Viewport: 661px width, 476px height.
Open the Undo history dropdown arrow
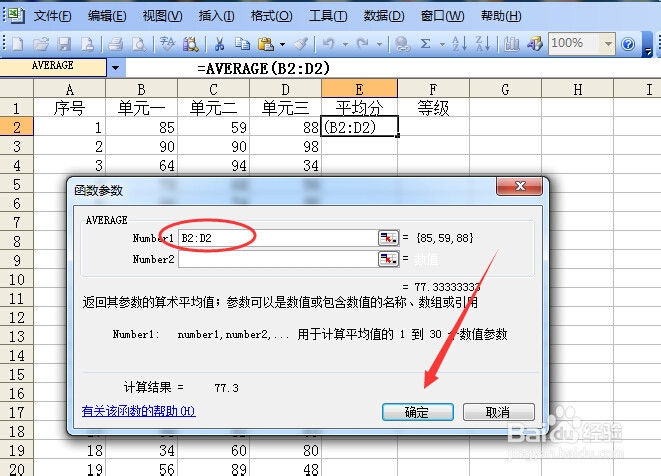tap(345, 44)
